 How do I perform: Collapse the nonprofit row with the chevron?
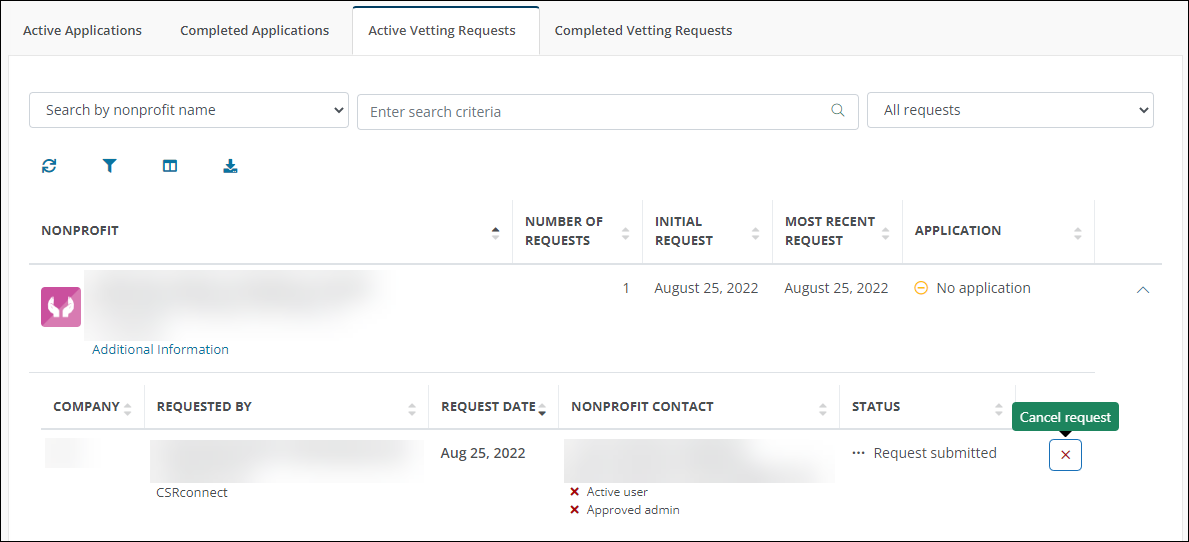click(1144, 289)
